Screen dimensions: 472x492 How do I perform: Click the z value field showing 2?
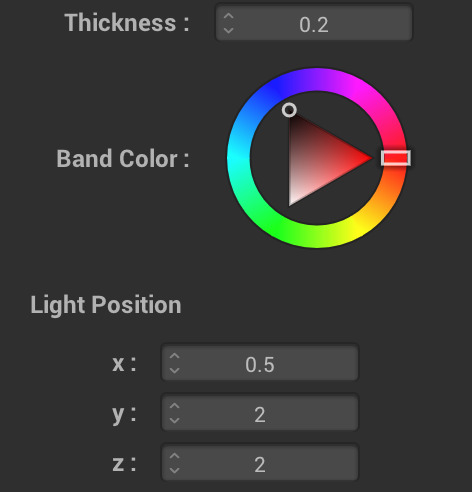[260, 463]
